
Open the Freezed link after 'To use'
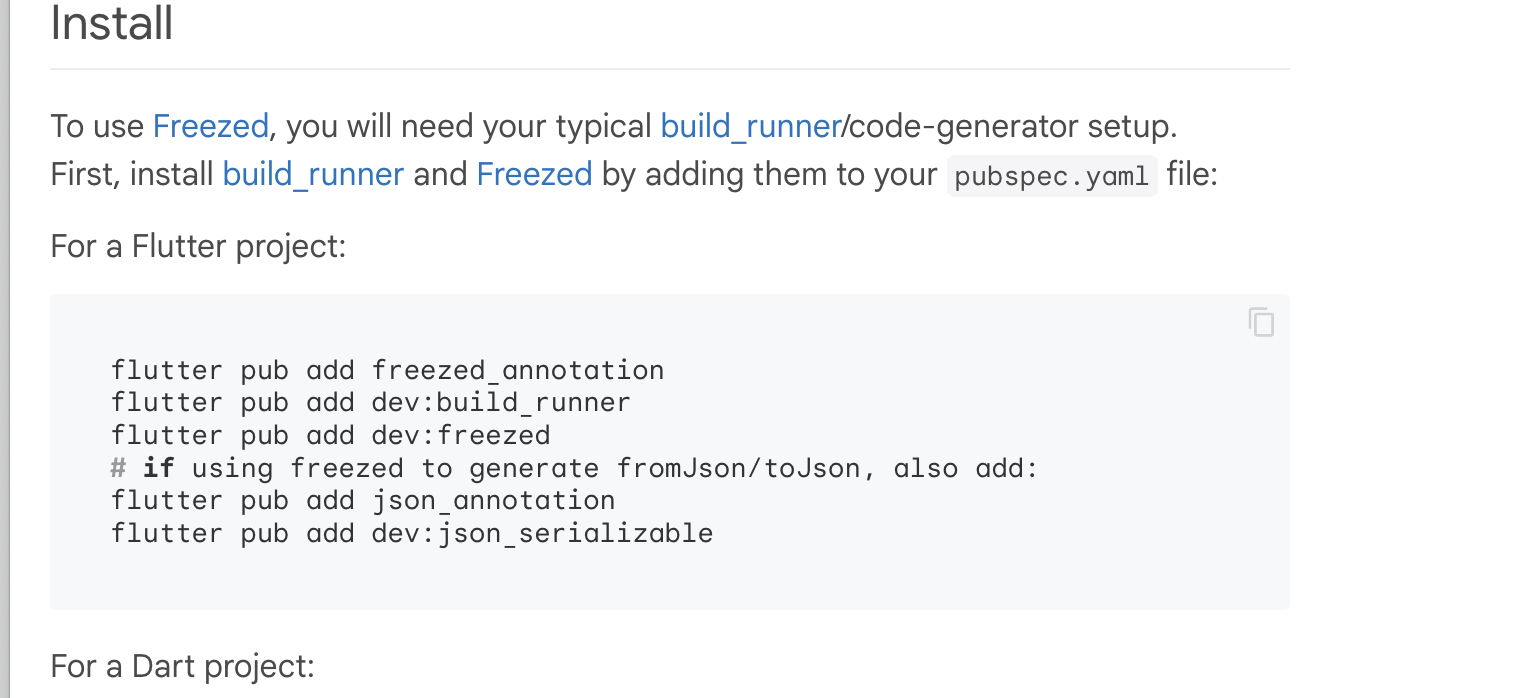tap(210, 127)
